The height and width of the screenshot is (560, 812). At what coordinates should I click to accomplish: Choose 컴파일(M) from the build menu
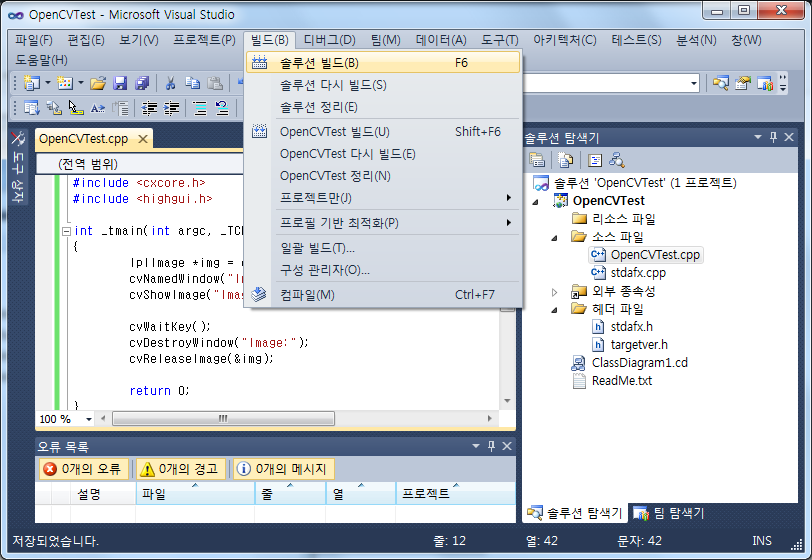[x=307, y=294]
